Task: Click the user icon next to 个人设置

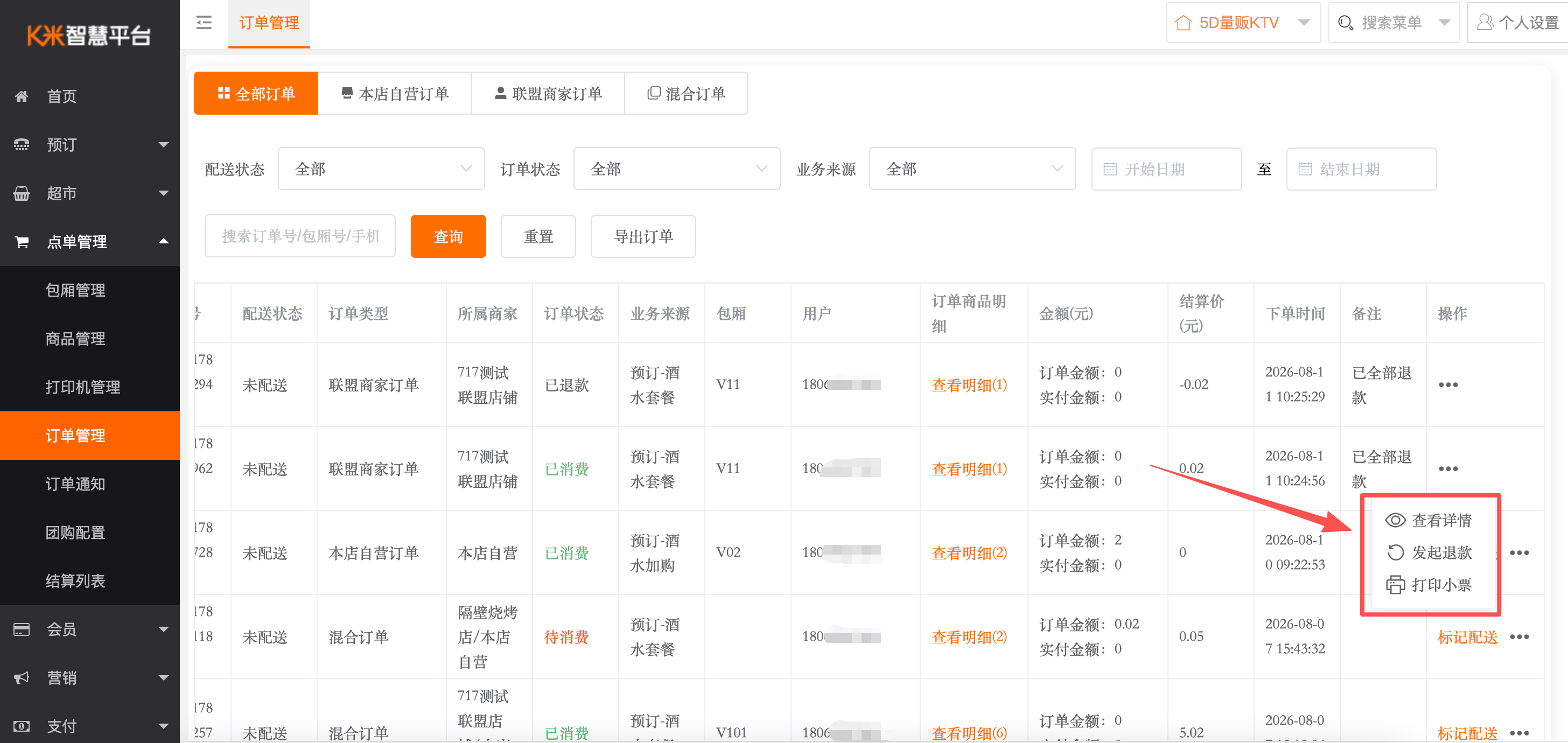Action: 1485,23
